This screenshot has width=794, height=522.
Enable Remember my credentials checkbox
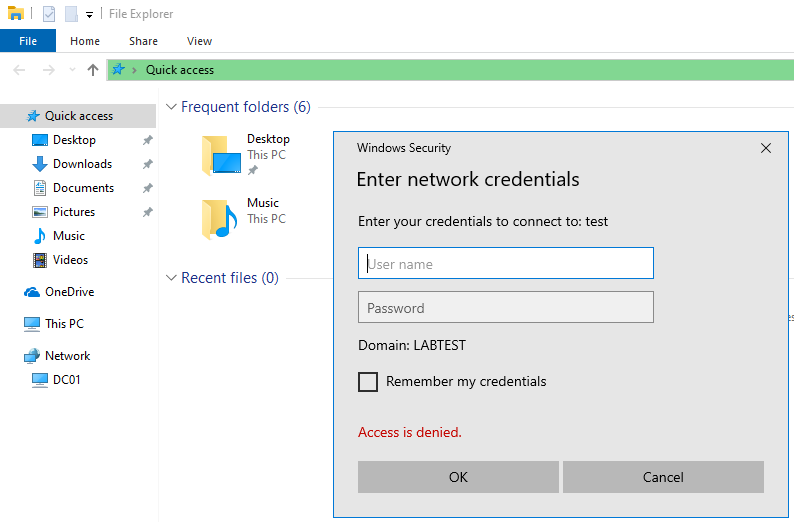coord(368,382)
